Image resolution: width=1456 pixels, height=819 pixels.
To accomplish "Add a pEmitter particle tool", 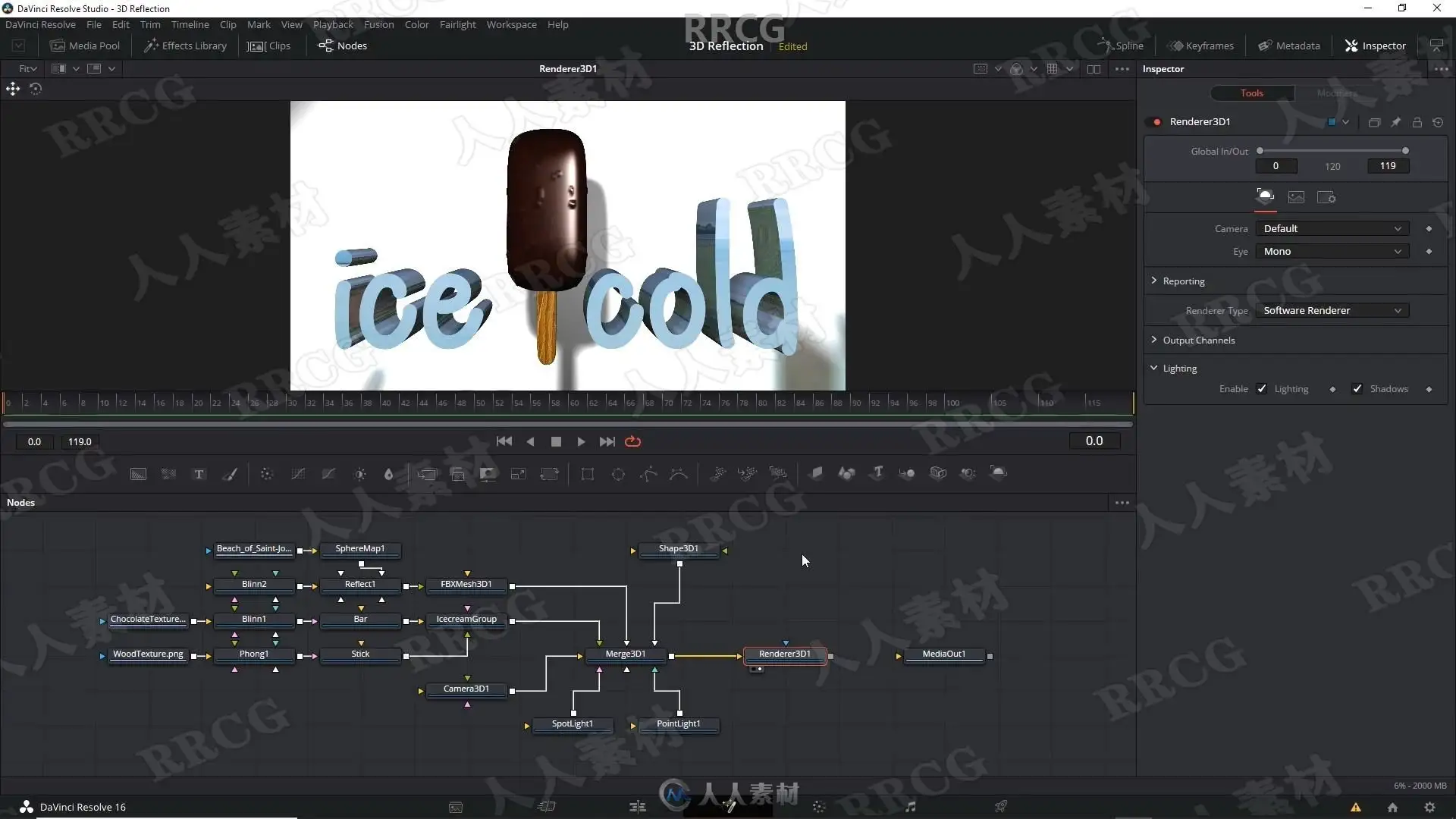I will (717, 474).
